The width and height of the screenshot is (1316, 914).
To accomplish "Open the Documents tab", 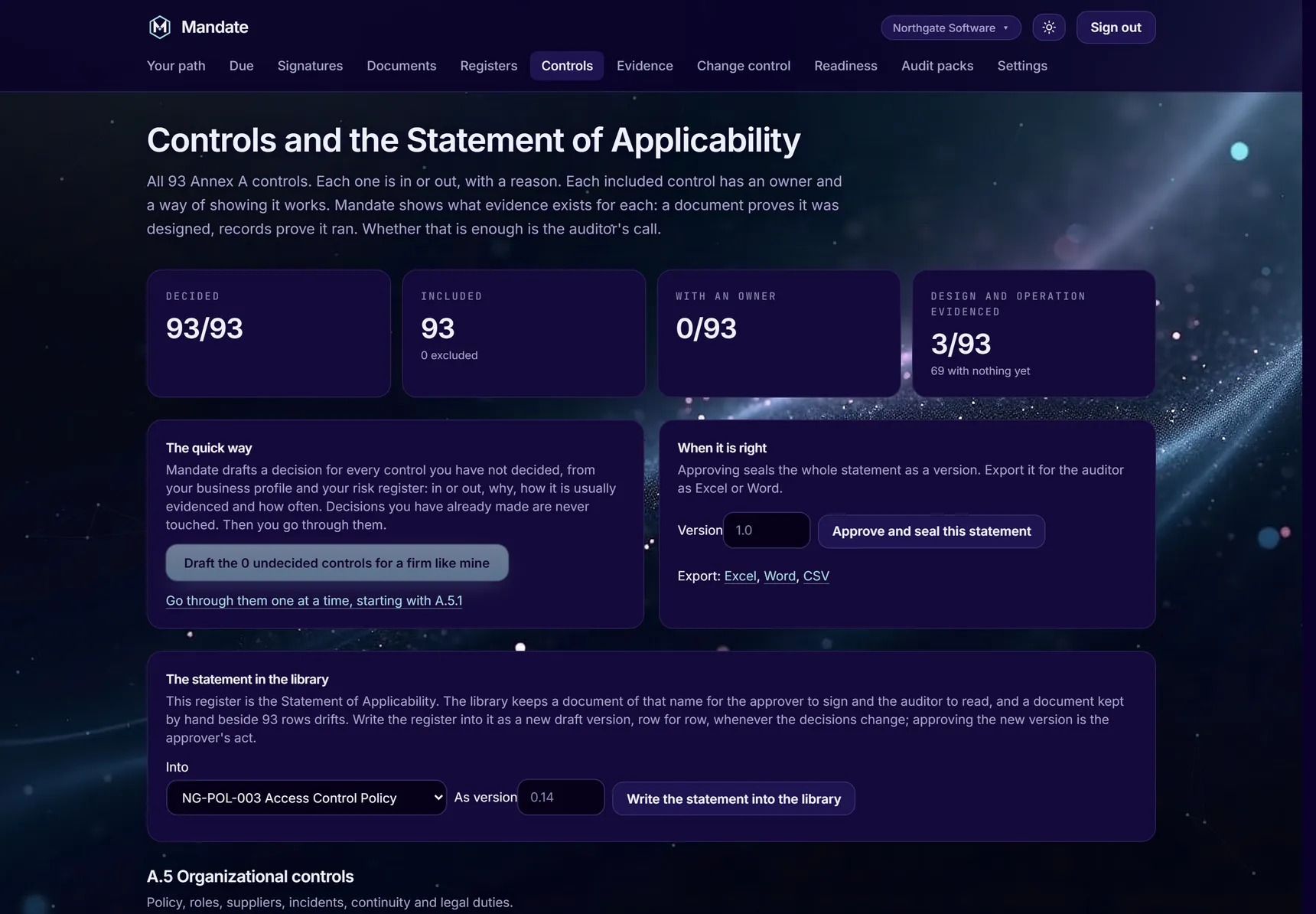I will click(x=402, y=66).
